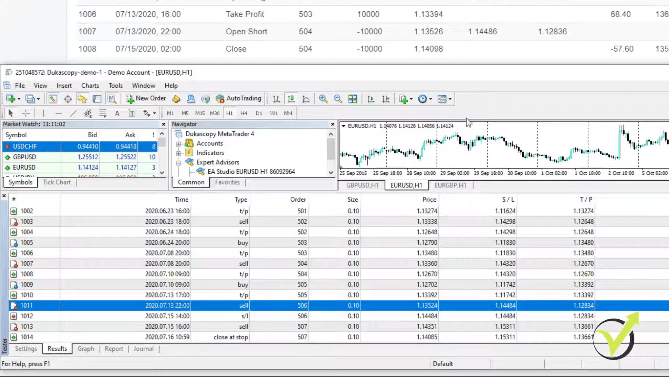This screenshot has height=377, width=669.
Task: Toggle the AutoTrading button
Action: [x=239, y=99]
